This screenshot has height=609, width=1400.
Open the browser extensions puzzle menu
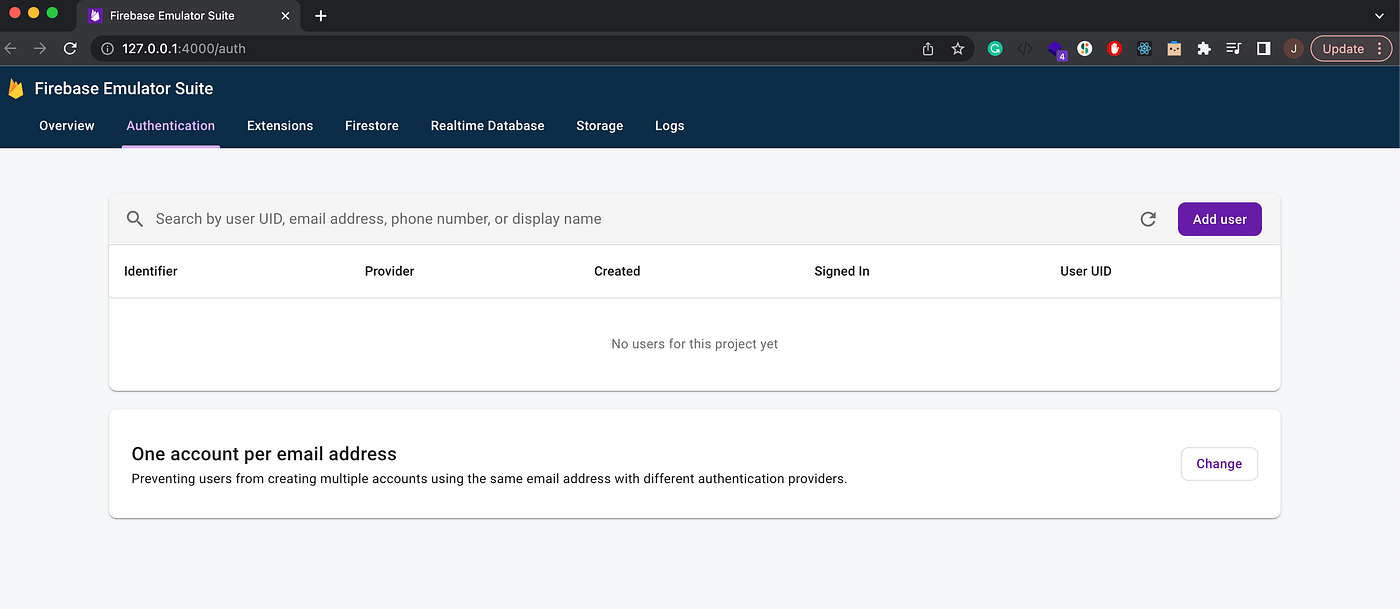[1204, 48]
